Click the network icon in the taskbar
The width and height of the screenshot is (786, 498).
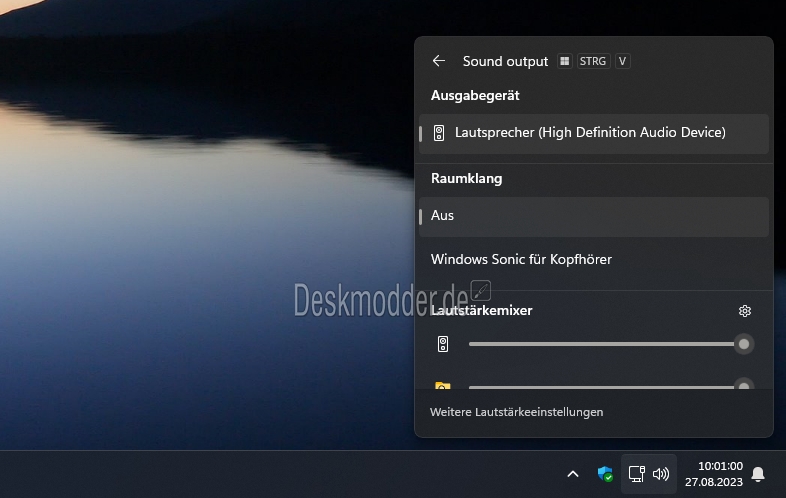pos(637,474)
